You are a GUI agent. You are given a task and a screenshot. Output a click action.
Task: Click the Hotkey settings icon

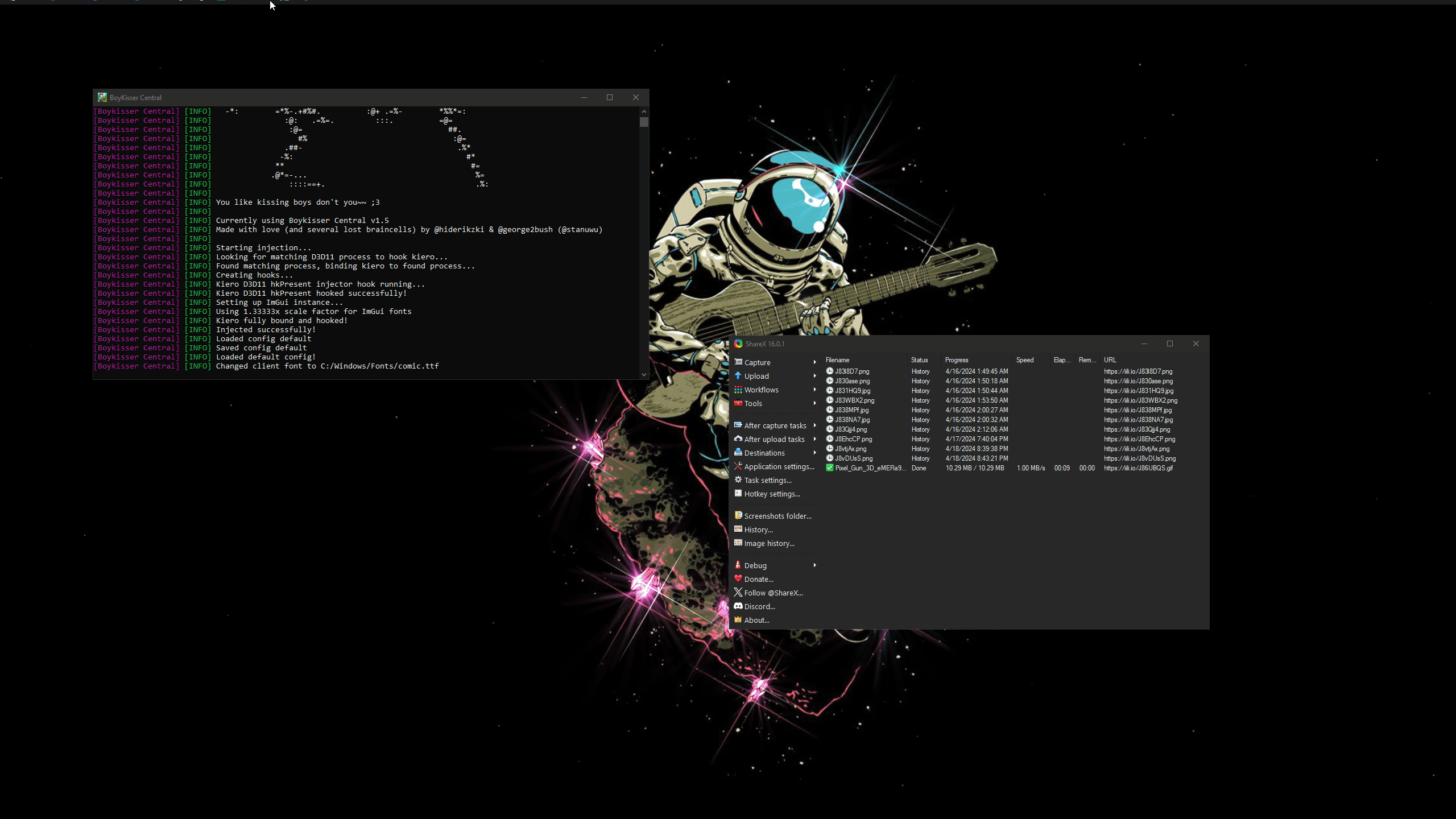(x=738, y=494)
